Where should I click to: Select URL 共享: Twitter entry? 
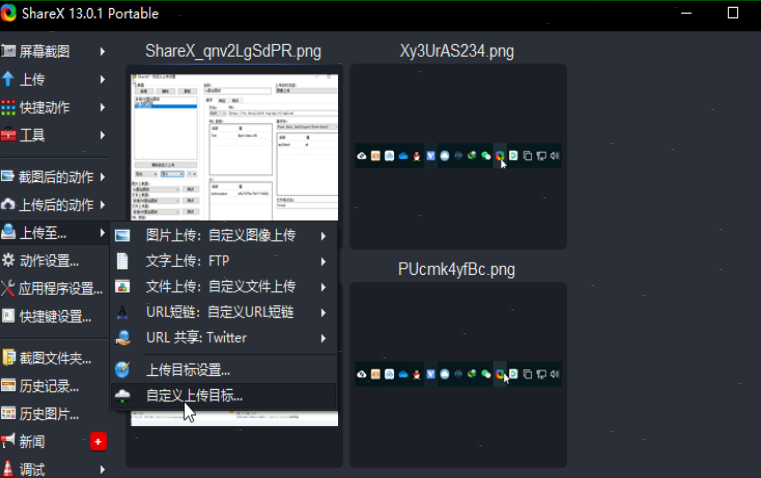[x=223, y=338]
